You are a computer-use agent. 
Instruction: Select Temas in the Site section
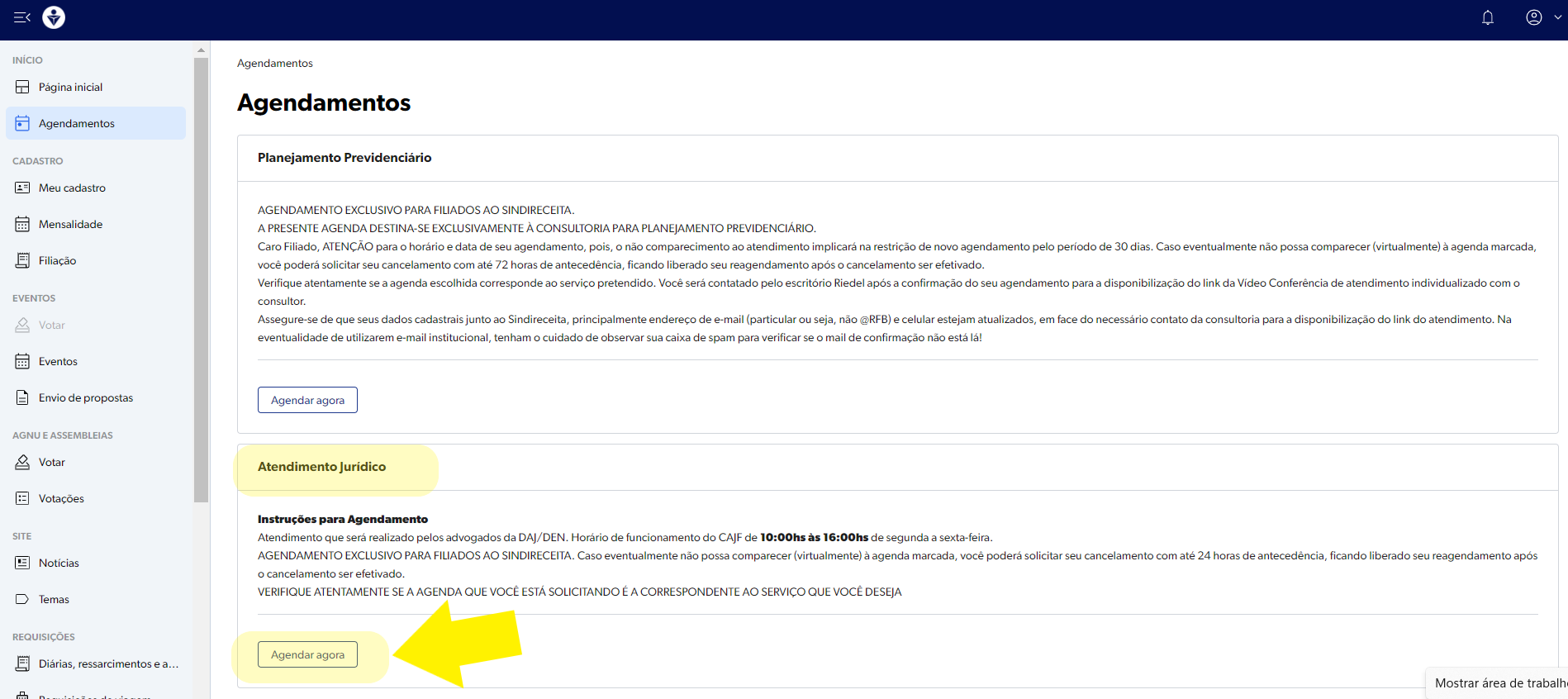tap(54, 599)
